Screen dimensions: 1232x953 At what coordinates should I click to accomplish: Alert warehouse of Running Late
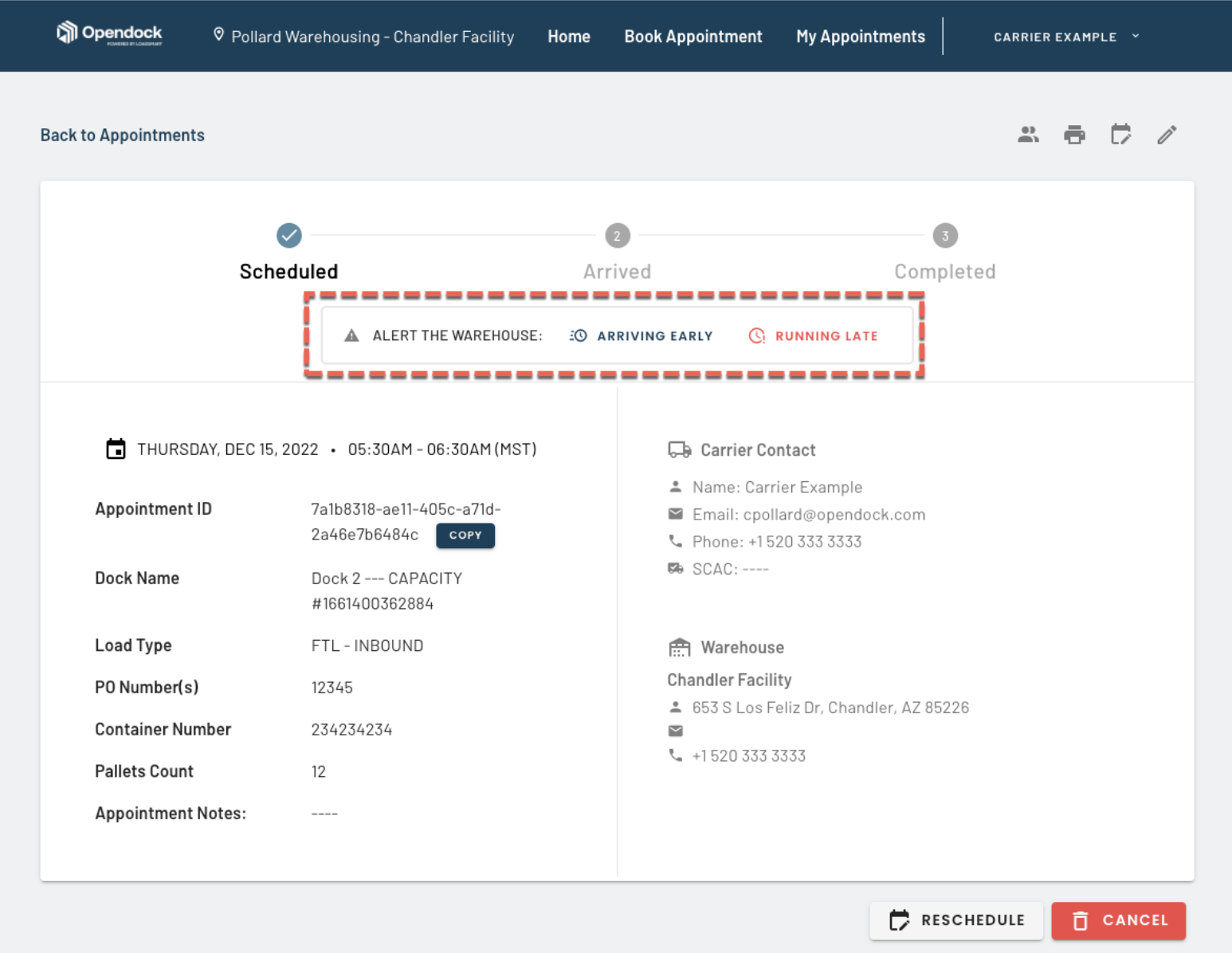(x=814, y=335)
